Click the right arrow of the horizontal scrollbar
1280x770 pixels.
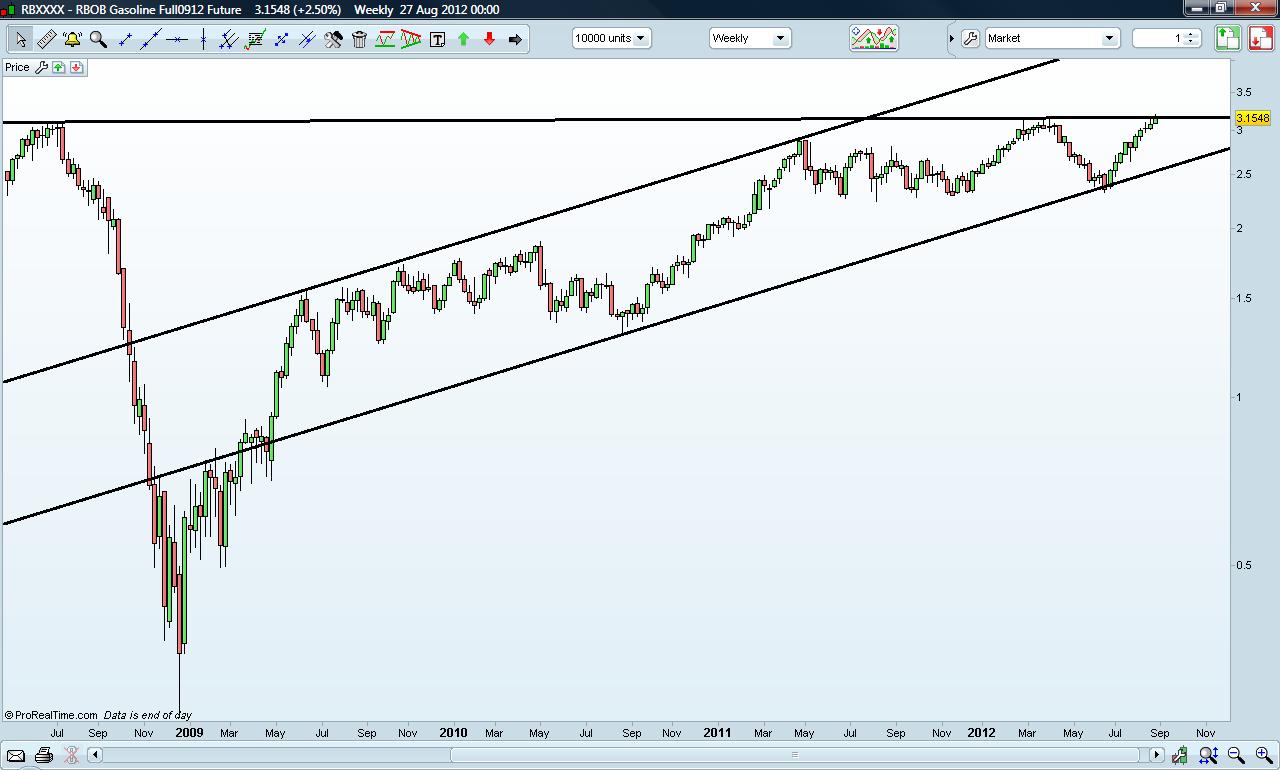click(1157, 755)
